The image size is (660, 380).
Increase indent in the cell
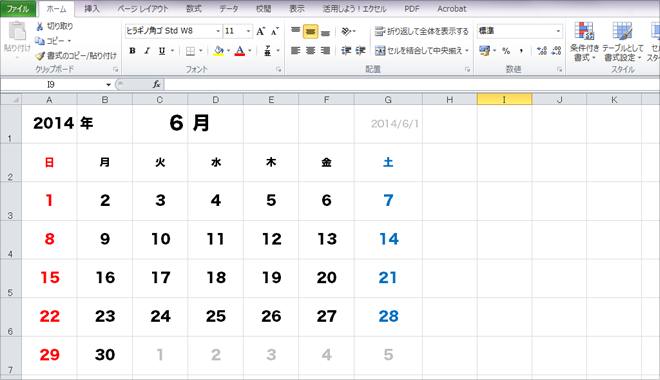[x=360, y=50]
